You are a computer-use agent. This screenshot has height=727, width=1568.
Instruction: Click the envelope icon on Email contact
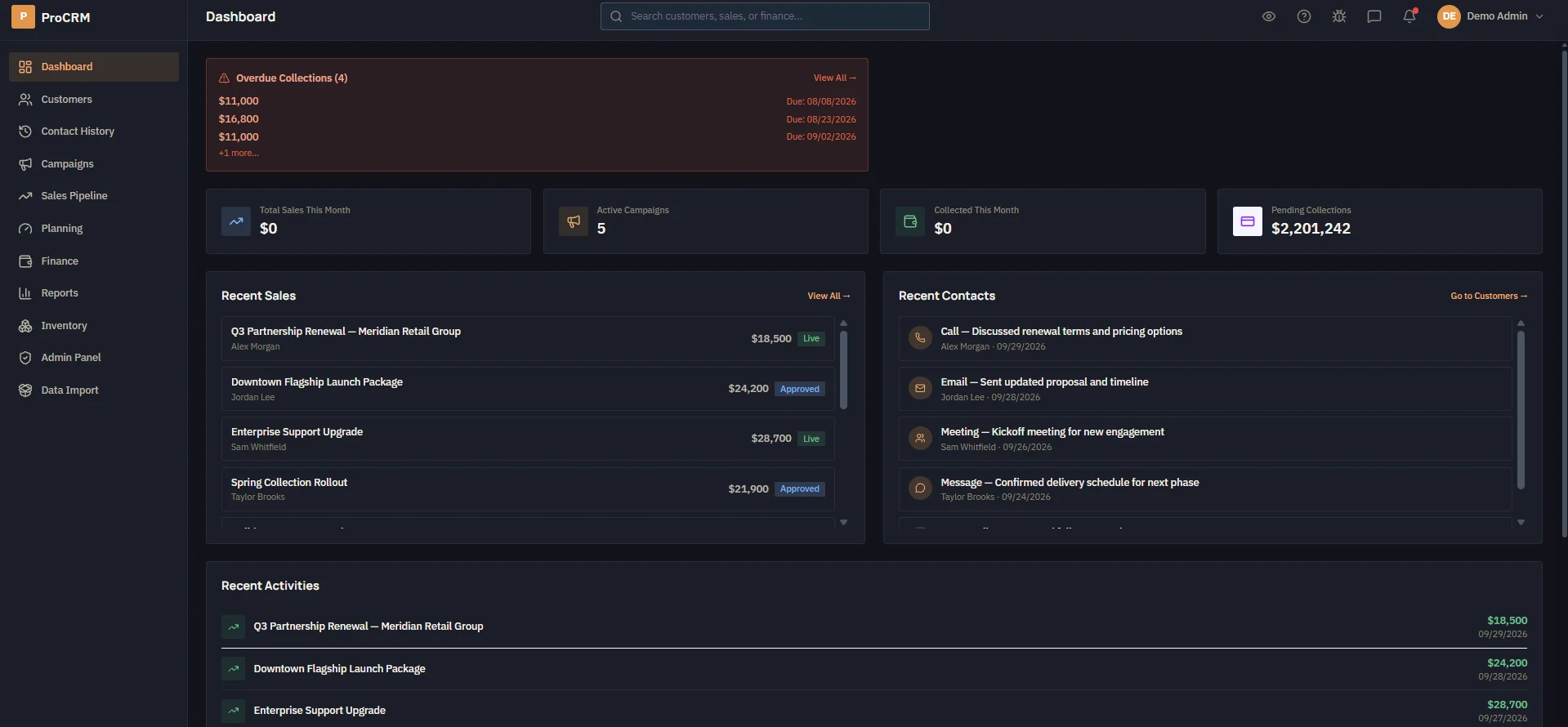click(920, 389)
